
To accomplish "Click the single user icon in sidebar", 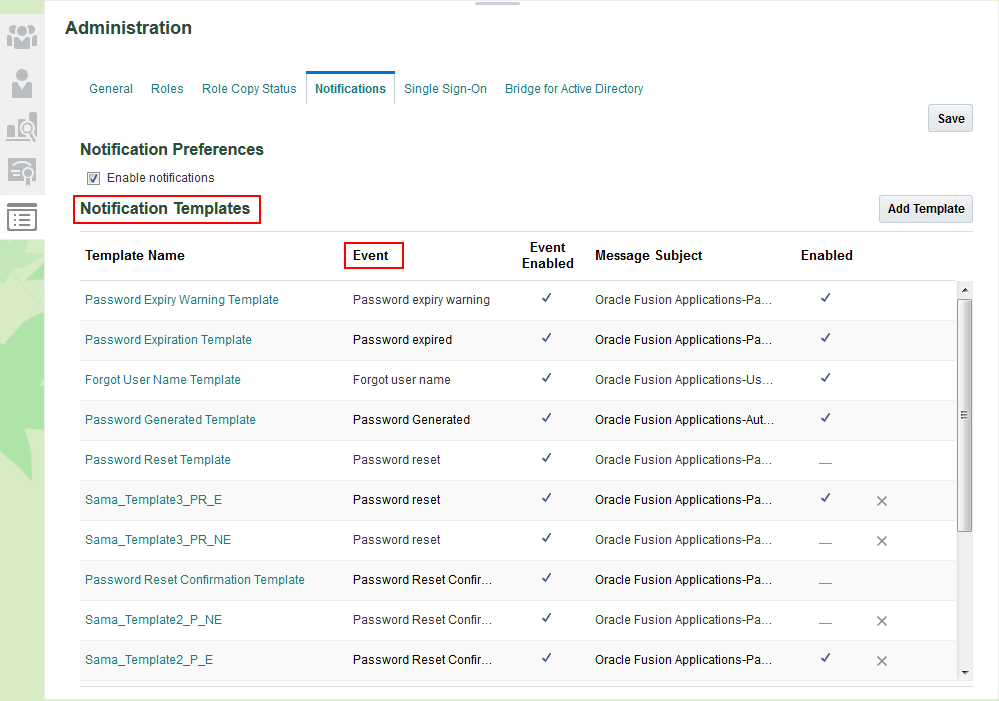I will pos(22,83).
